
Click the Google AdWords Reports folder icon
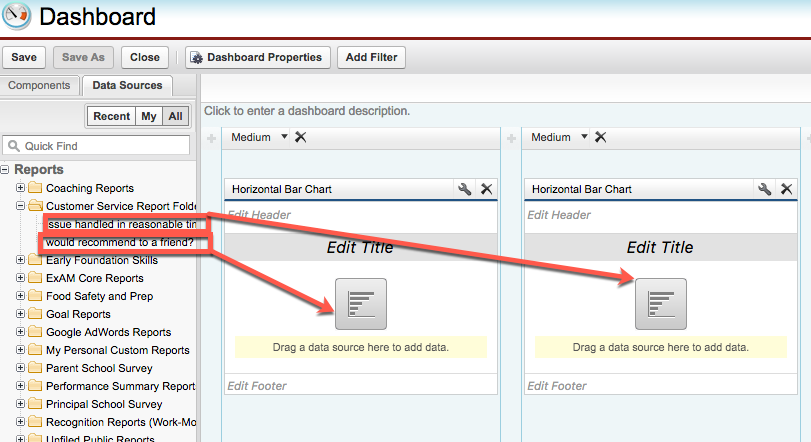pos(35,331)
